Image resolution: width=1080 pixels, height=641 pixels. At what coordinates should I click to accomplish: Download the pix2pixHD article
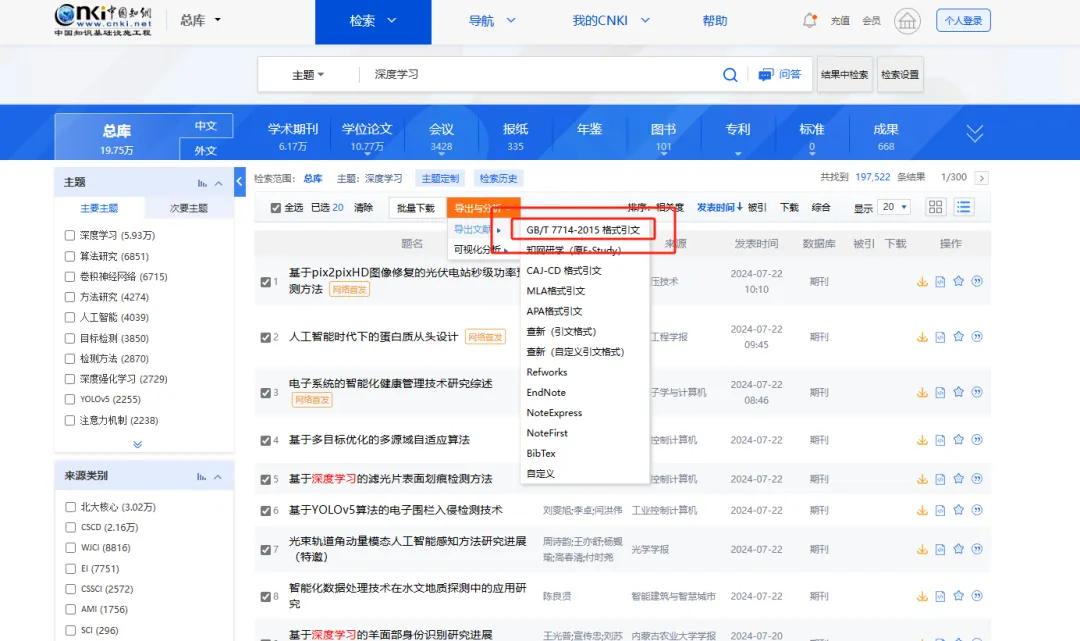922,282
